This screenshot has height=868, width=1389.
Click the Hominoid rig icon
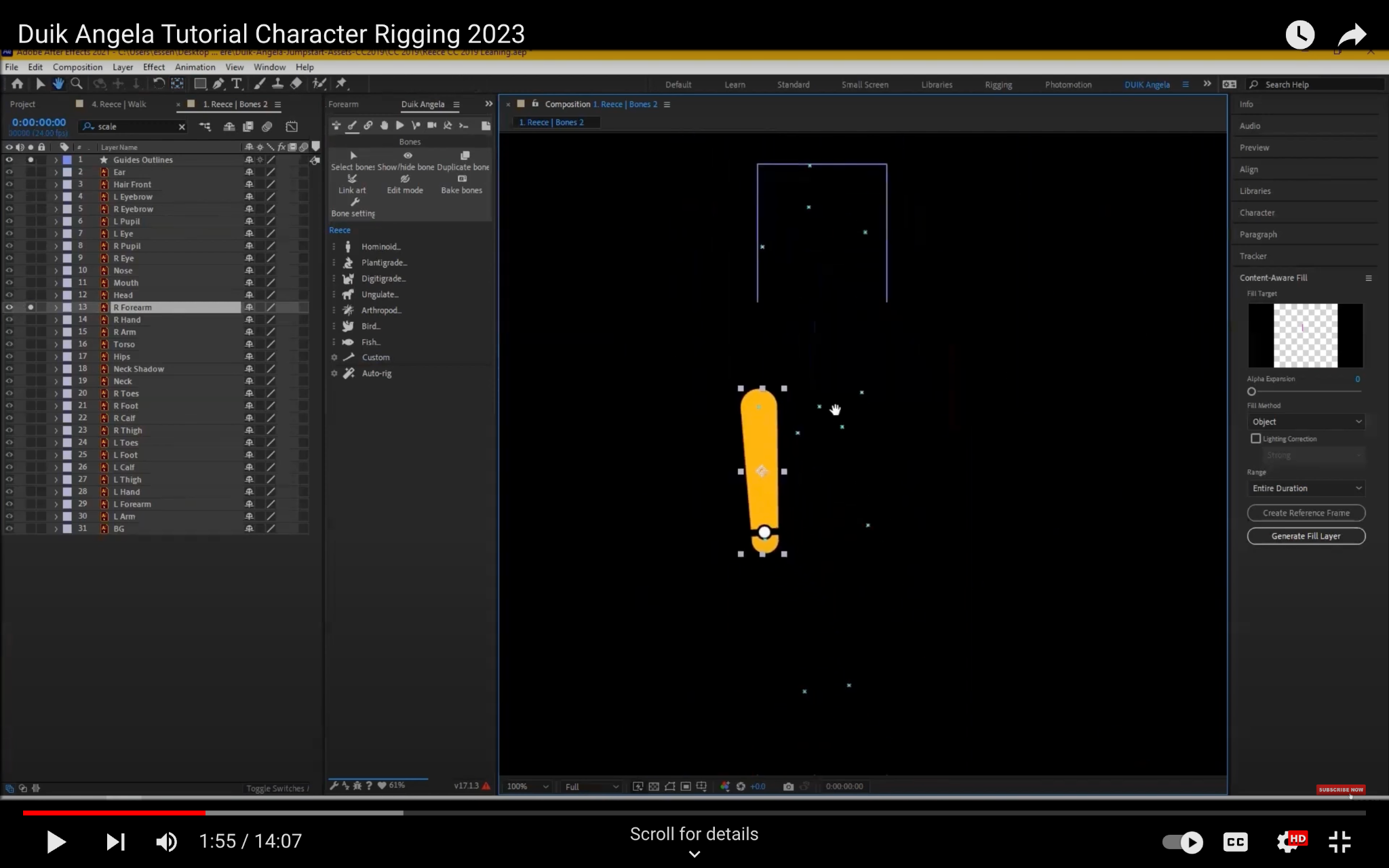(348, 247)
